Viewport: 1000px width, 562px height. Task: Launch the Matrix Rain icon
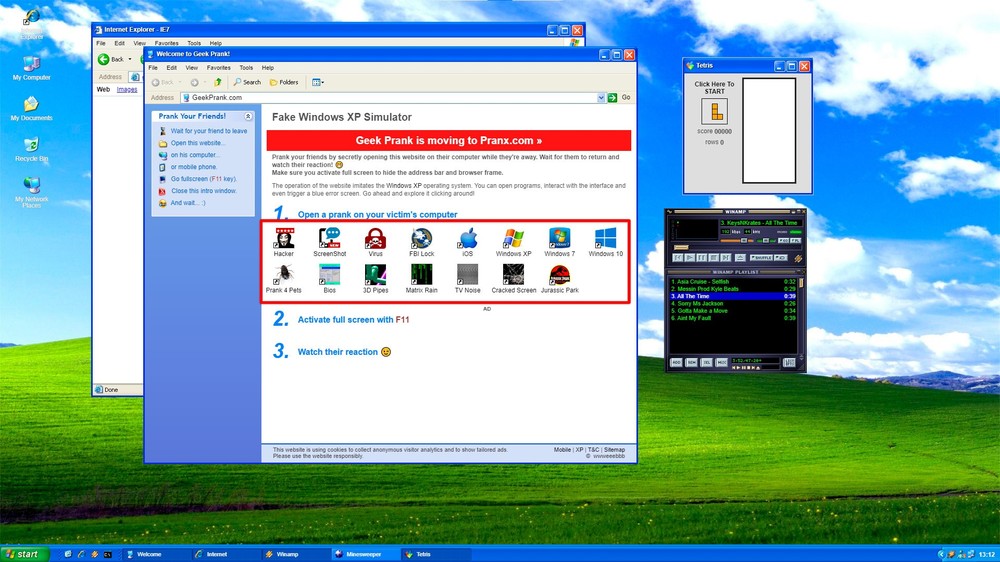point(422,279)
